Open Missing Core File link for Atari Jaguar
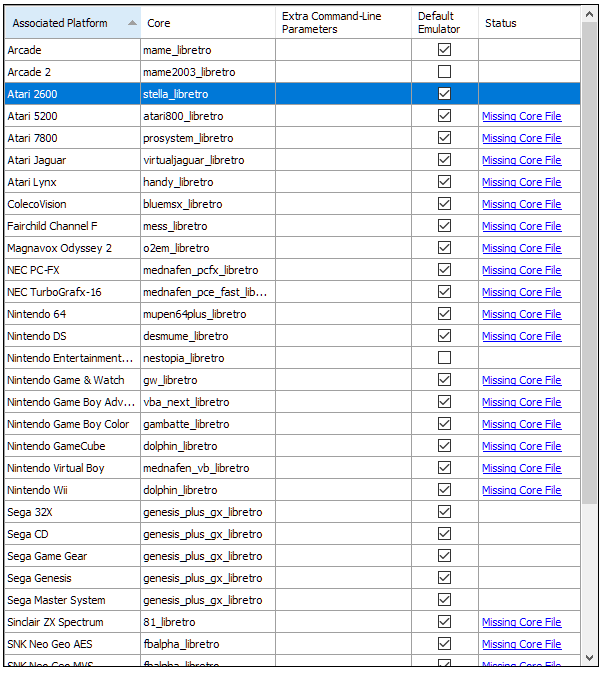This screenshot has width=606, height=673. tap(521, 160)
